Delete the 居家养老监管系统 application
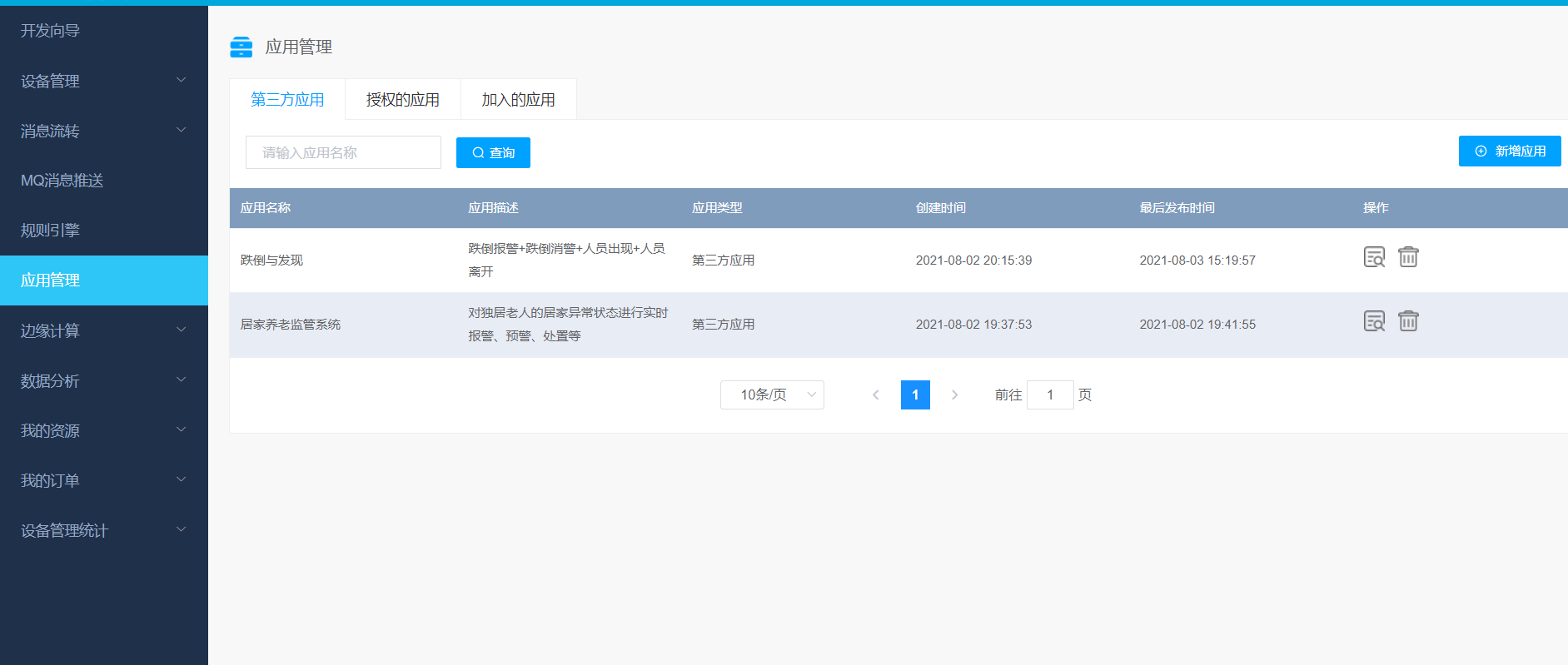The image size is (1568, 665). (1408, 320)
